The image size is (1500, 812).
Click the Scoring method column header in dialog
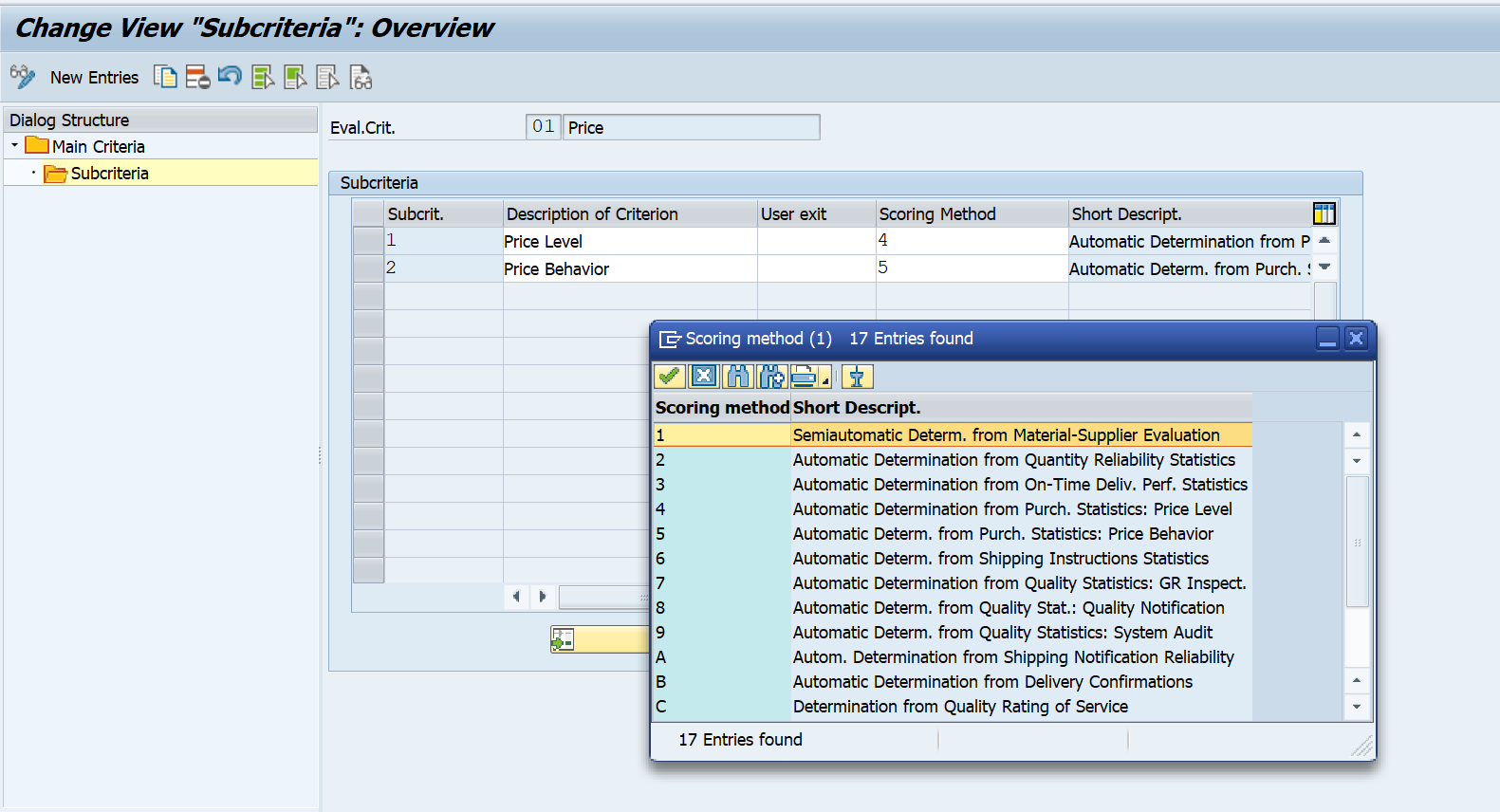pyautogui.click(x=722, y=407)
